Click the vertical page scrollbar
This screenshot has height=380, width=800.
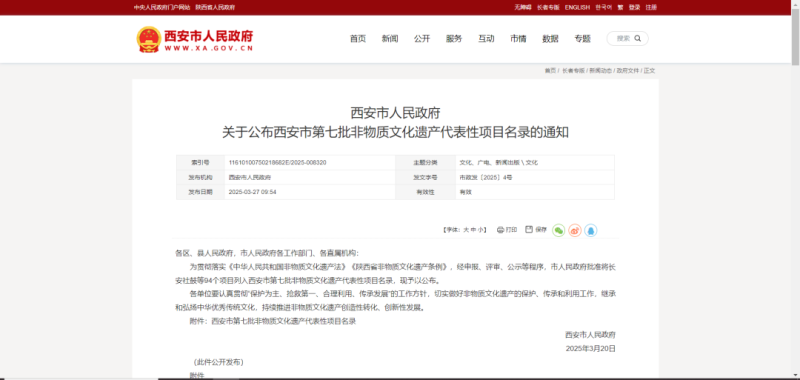coord(795,190)
